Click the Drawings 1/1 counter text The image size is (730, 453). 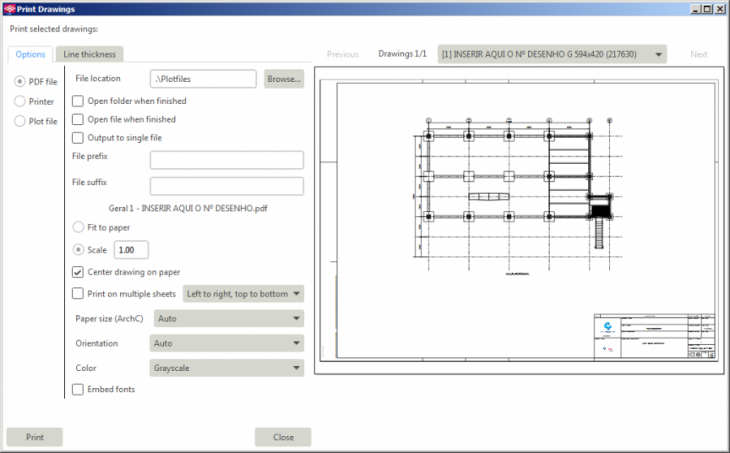[x=402, y=54]
